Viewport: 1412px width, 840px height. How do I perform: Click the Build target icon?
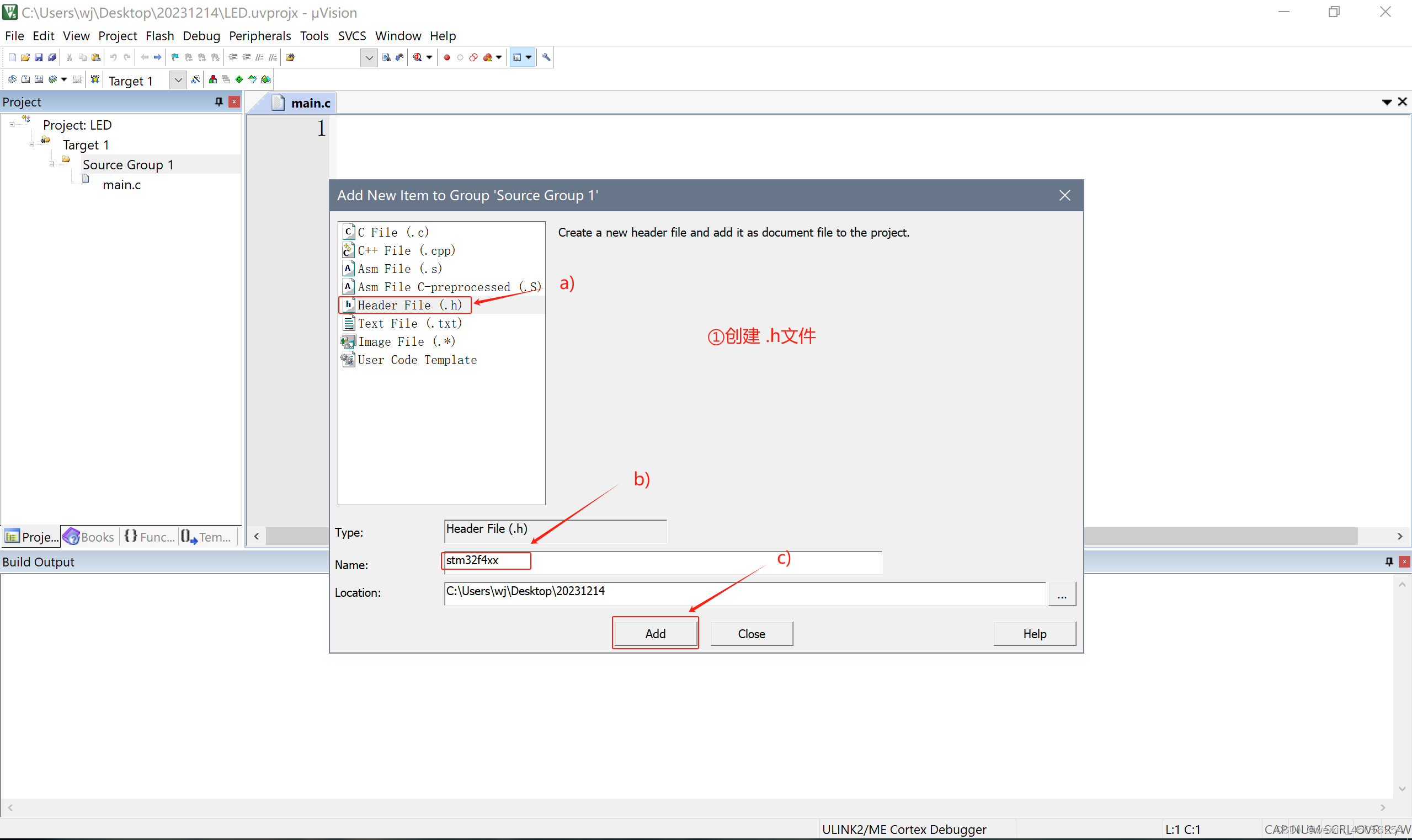[25, 79]
